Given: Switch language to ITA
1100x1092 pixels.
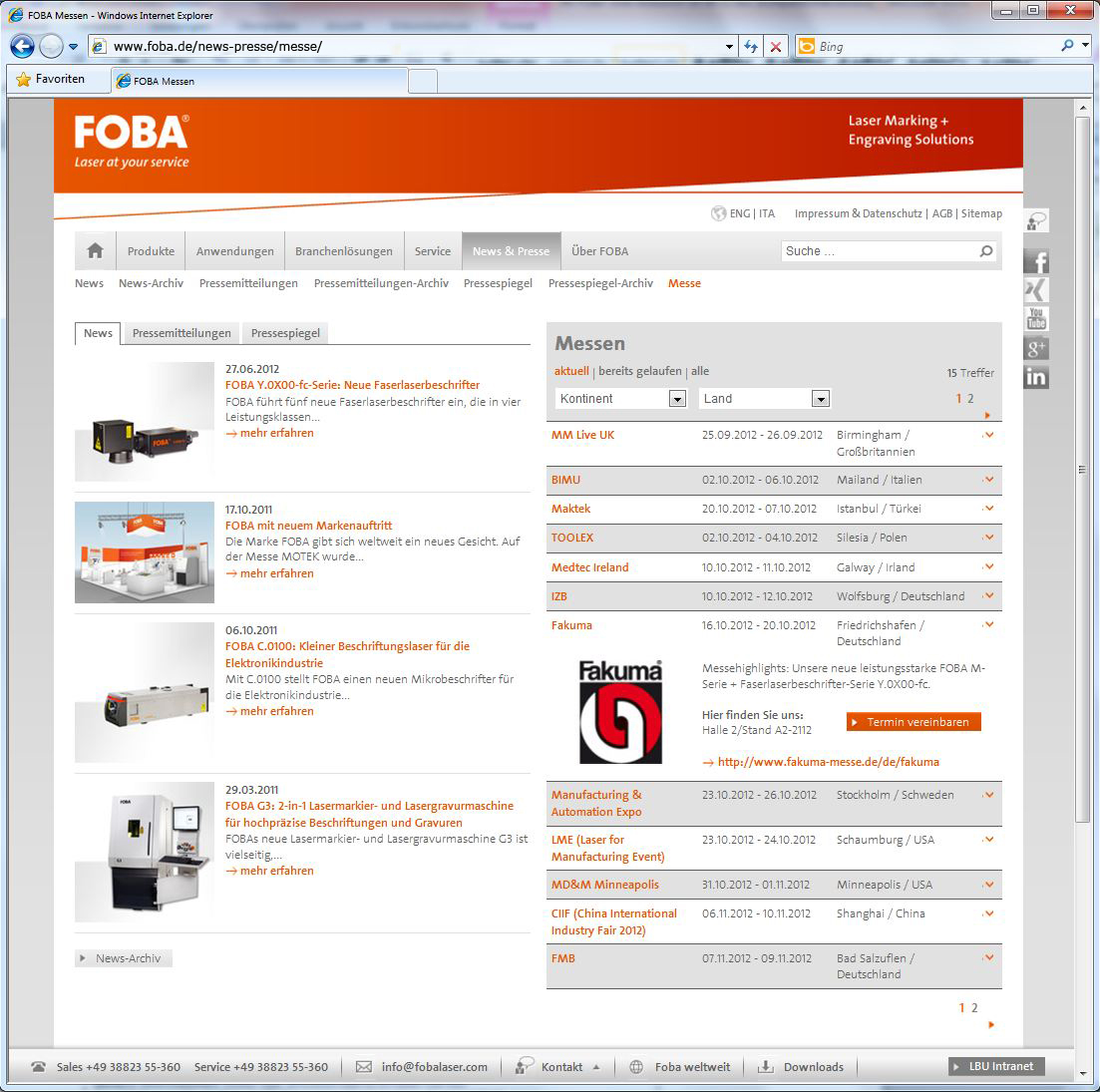Looking at the screenshot, I should click(767, 213).
